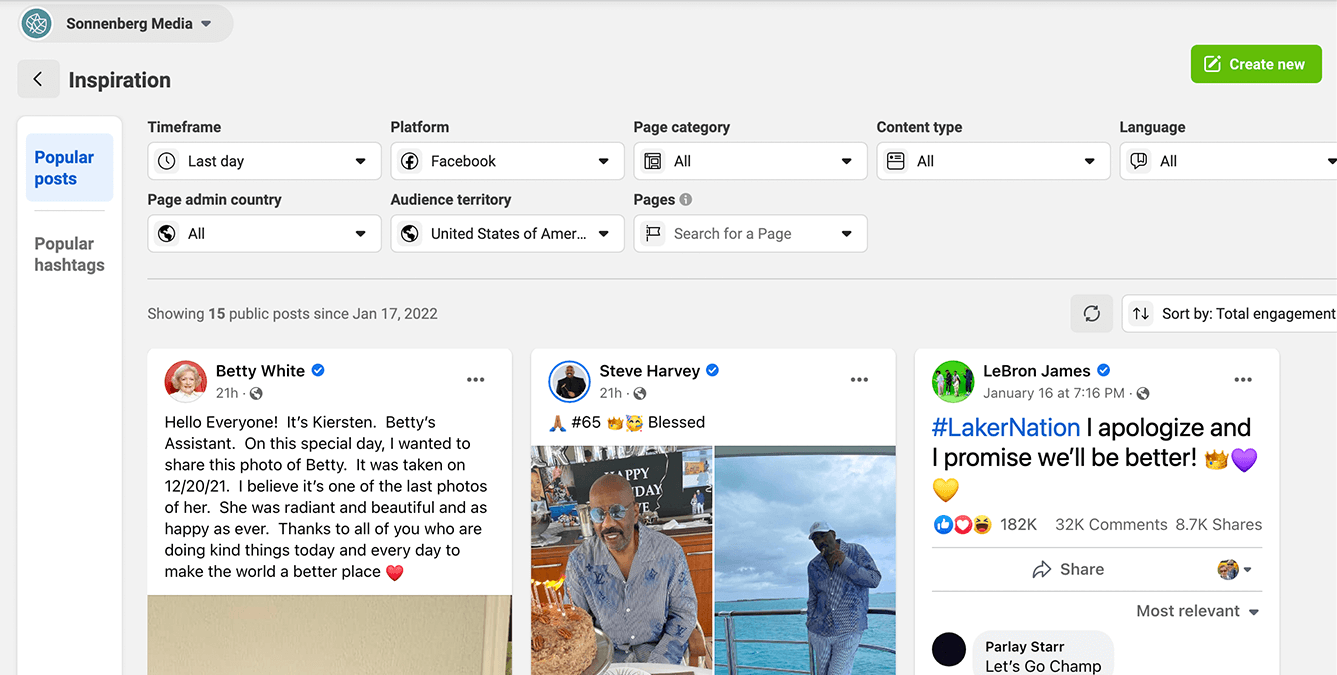
Task: Click Betty White's profile picture
Action: pyautogui.click(x=185, y=381)
